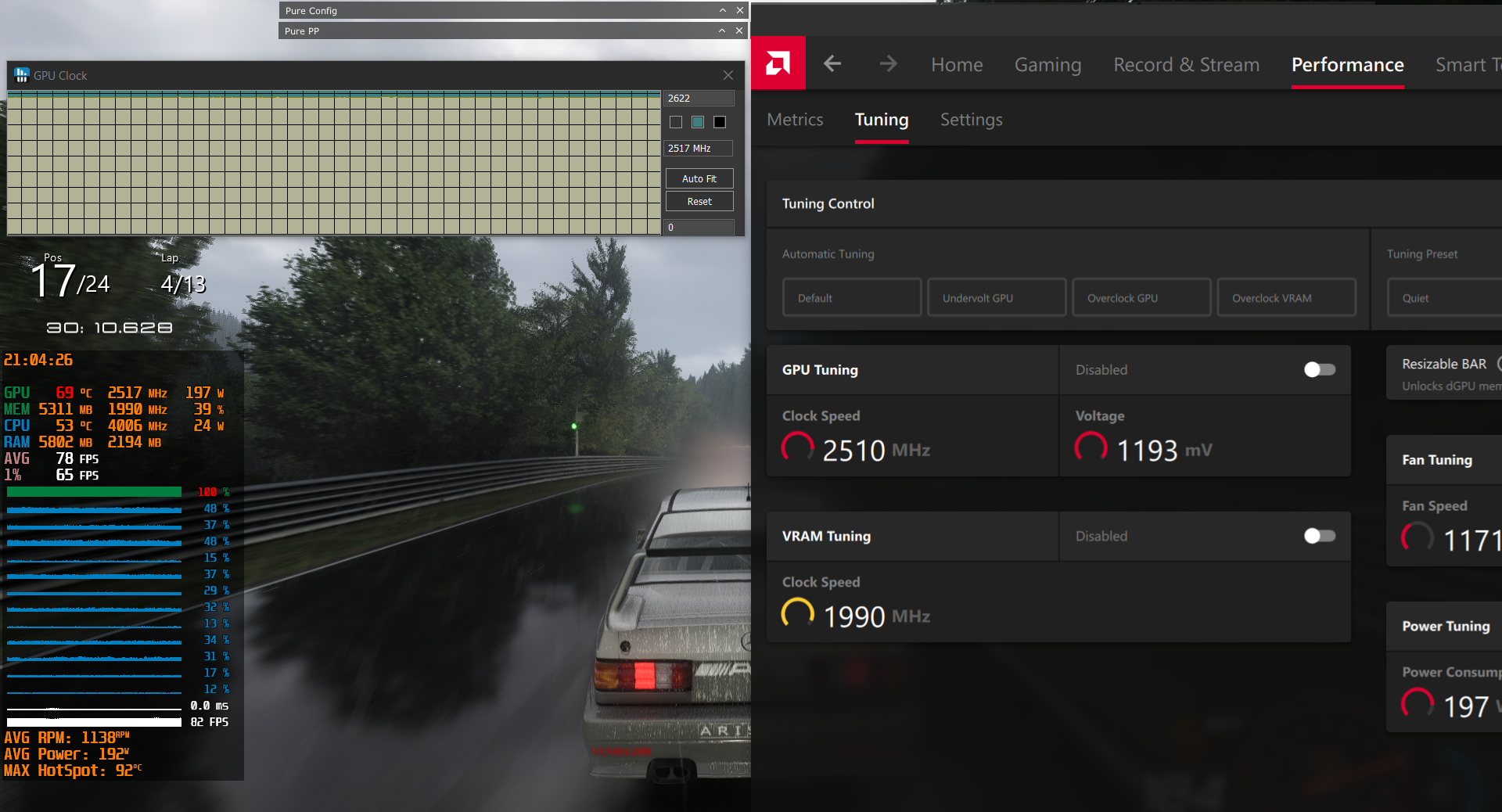Select the Quiet tuning preset

(x=1444, y=298)
